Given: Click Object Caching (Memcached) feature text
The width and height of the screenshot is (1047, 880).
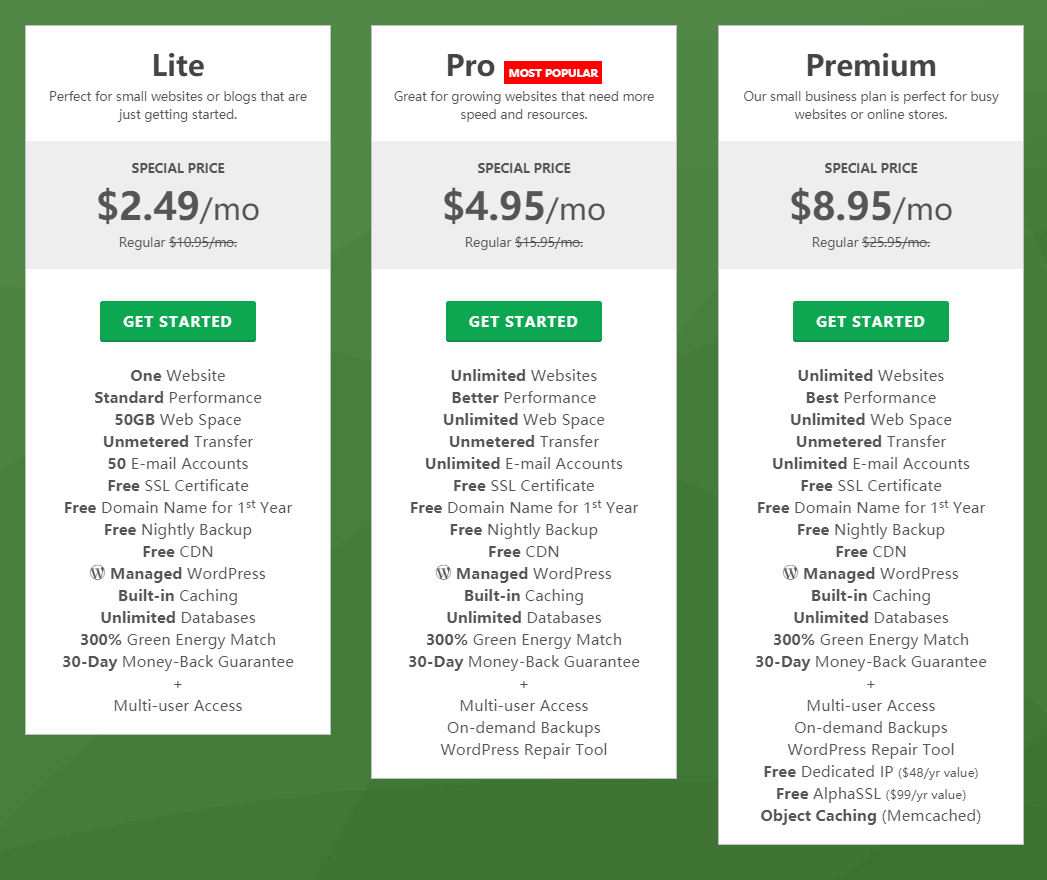Looking at the screenshot, I should point(870,815).
